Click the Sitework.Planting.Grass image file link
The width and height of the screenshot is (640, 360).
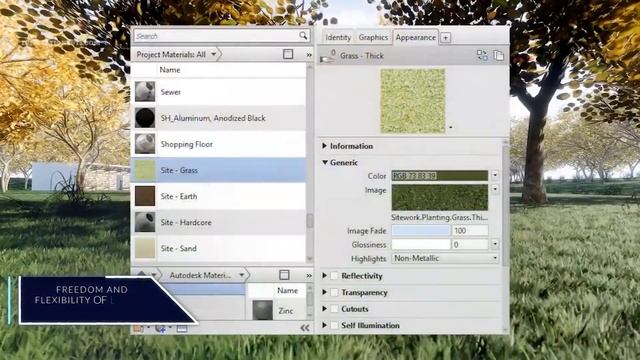coord(439,218)
